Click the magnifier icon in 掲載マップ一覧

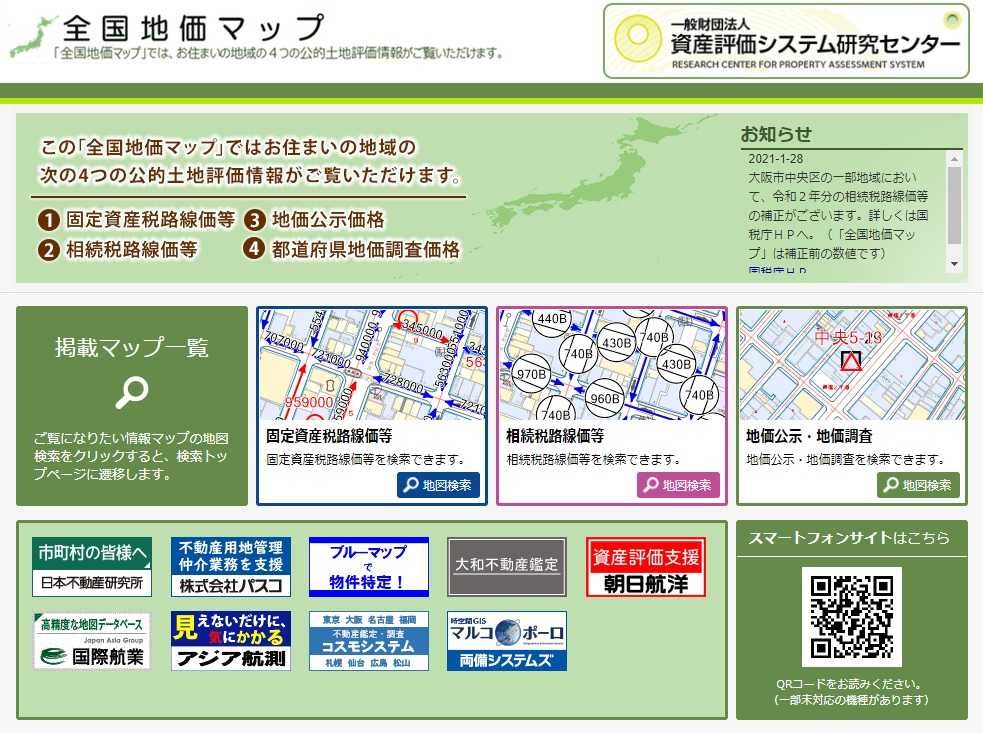click(x=132, y=393)
